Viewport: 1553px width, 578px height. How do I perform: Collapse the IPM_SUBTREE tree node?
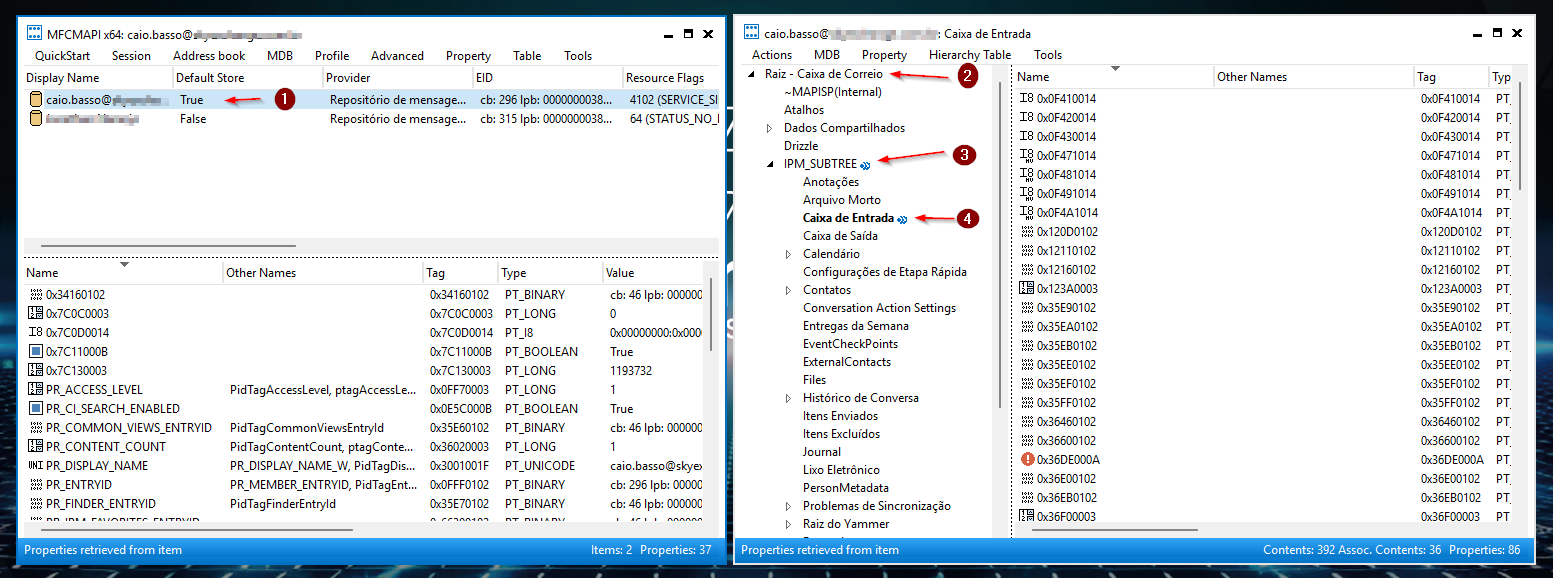(770, 164)
